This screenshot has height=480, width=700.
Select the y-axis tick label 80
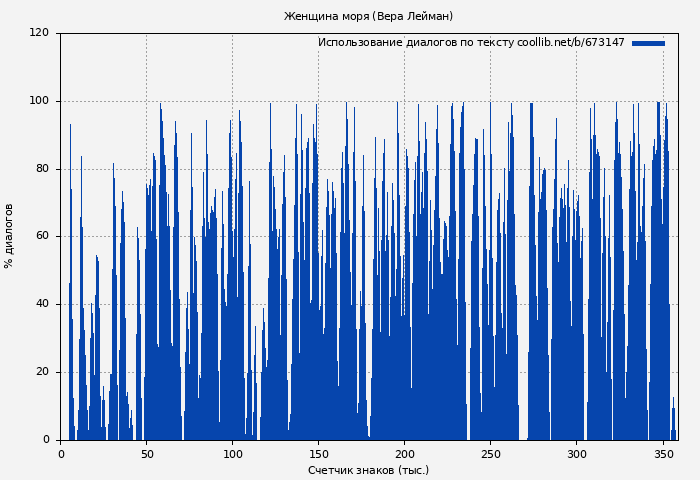coord(42,169)
